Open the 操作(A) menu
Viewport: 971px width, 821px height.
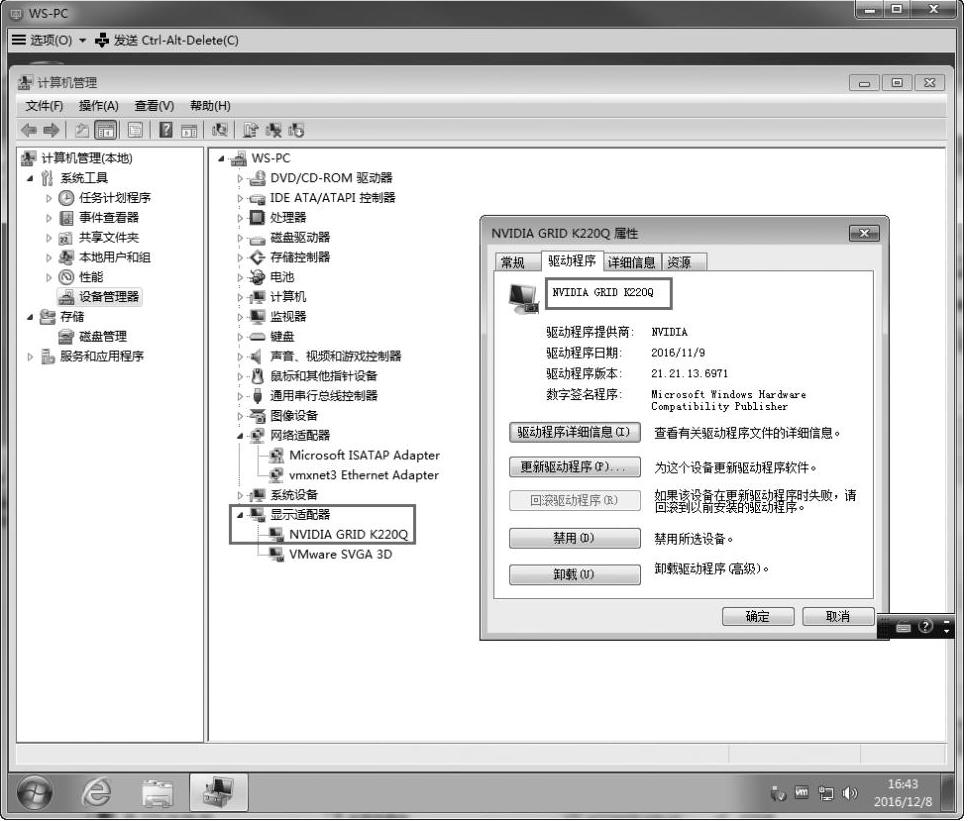coord(98,106)
